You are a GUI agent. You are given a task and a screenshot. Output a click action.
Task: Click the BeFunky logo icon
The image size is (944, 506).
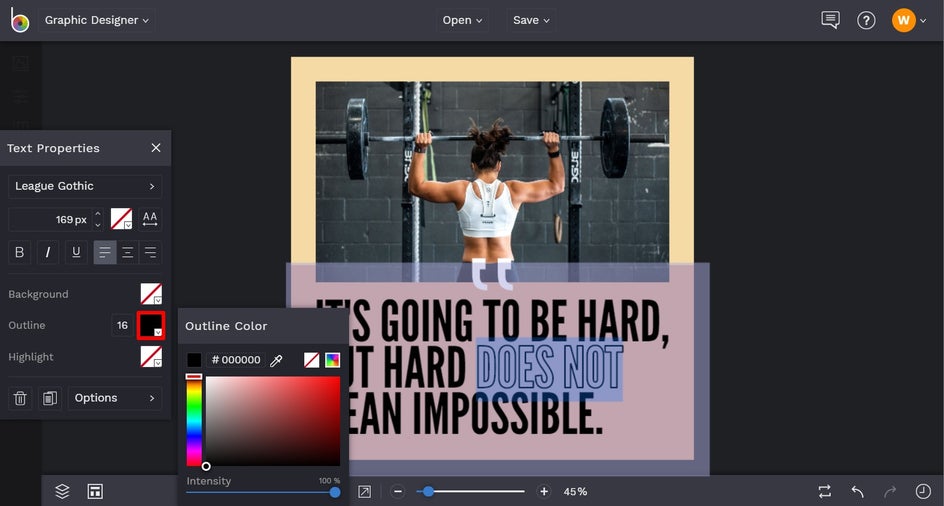19,20
